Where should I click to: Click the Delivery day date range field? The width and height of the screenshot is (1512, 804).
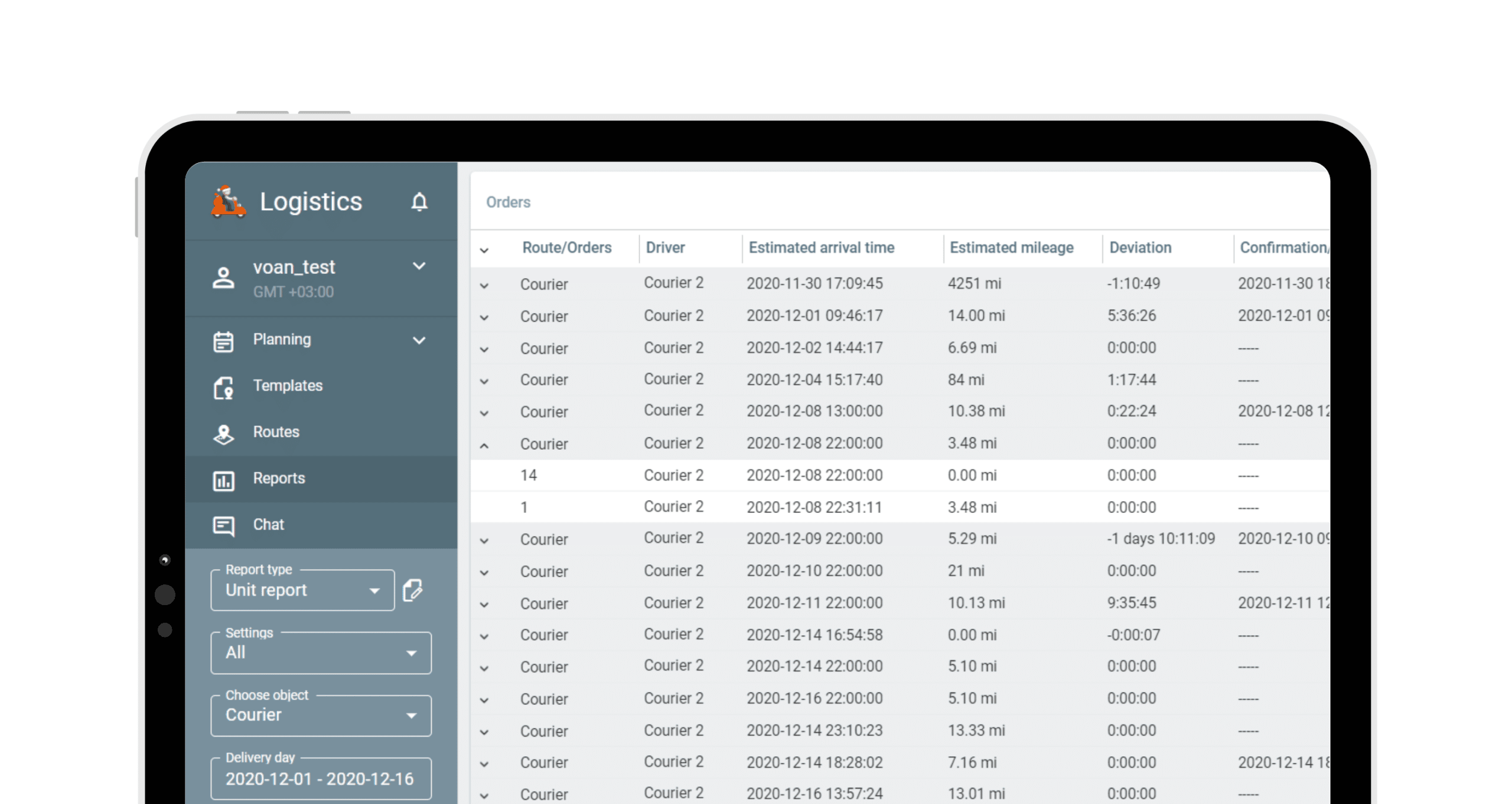click(320, 779)
